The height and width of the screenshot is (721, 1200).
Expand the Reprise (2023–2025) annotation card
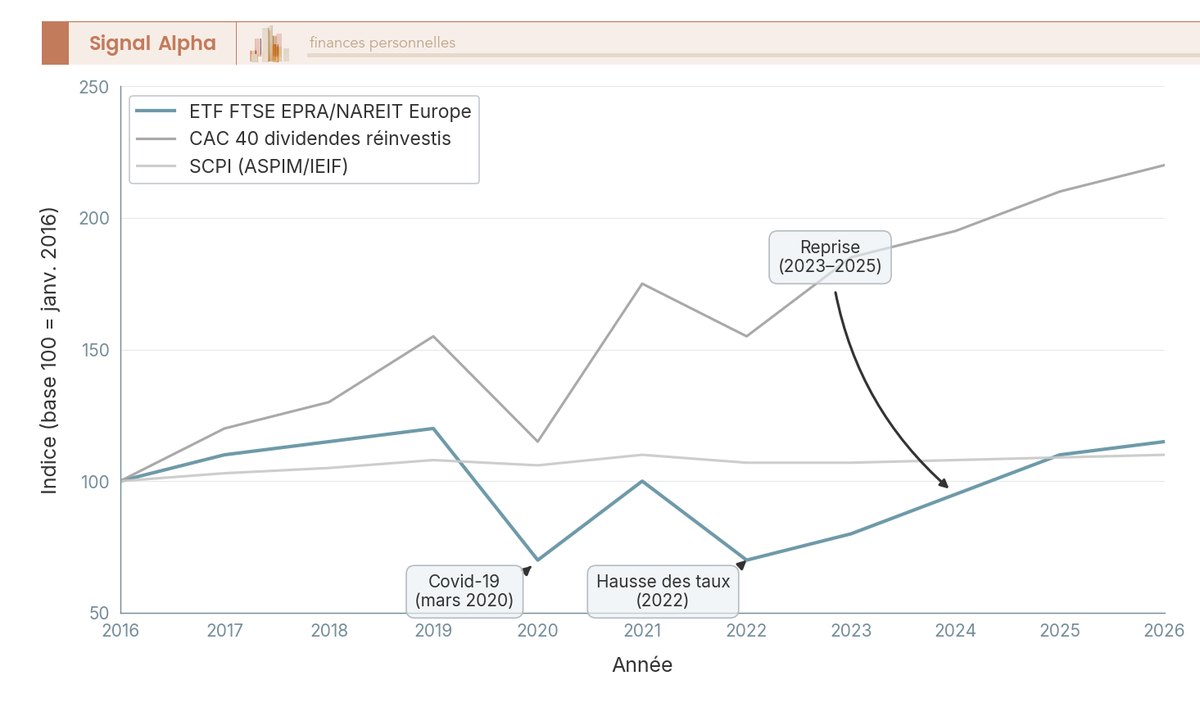[829, 257]
